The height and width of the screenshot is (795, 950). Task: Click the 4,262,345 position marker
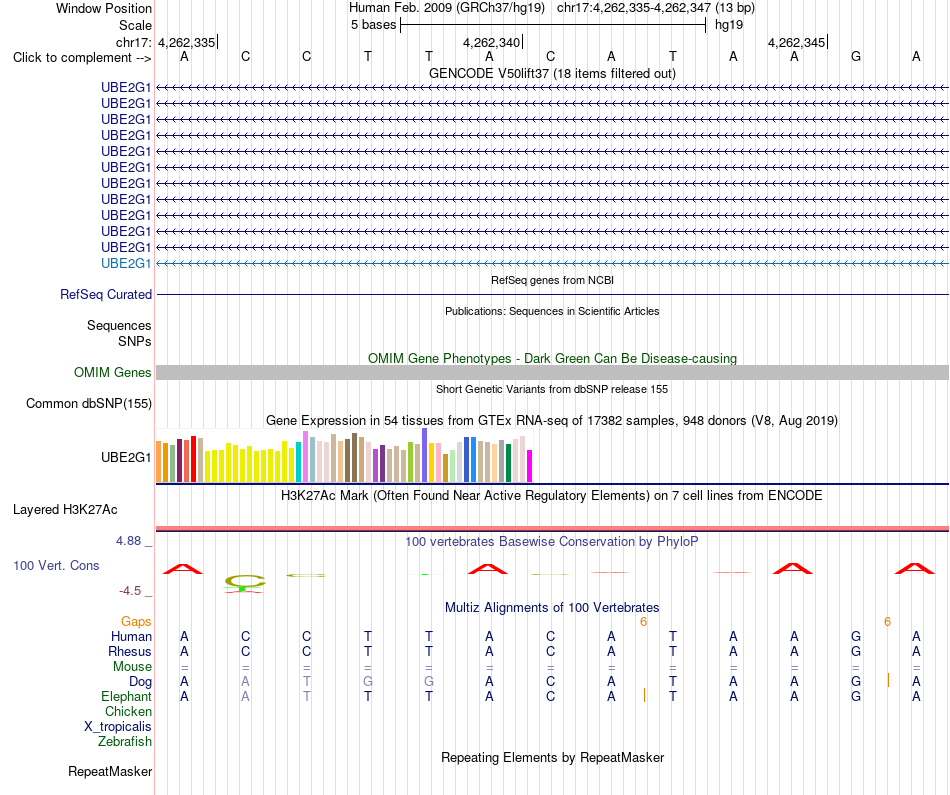[797, 42]
